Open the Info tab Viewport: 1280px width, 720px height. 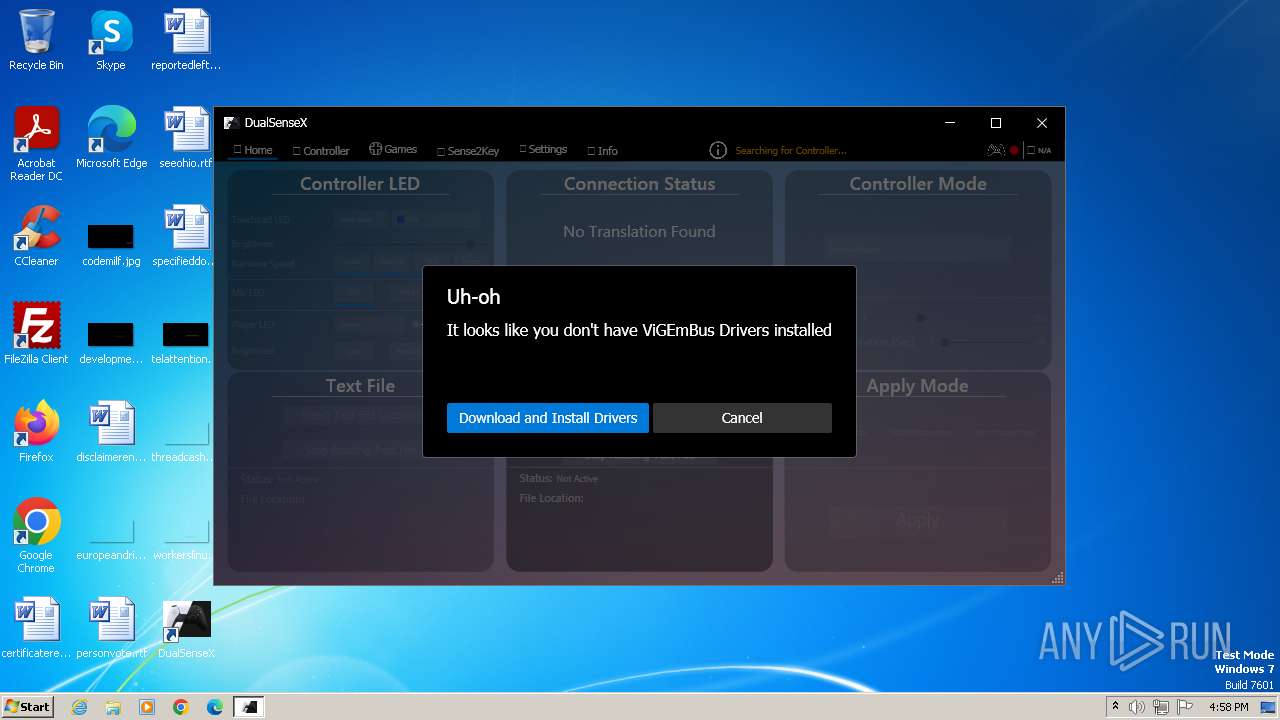point(603,151)
